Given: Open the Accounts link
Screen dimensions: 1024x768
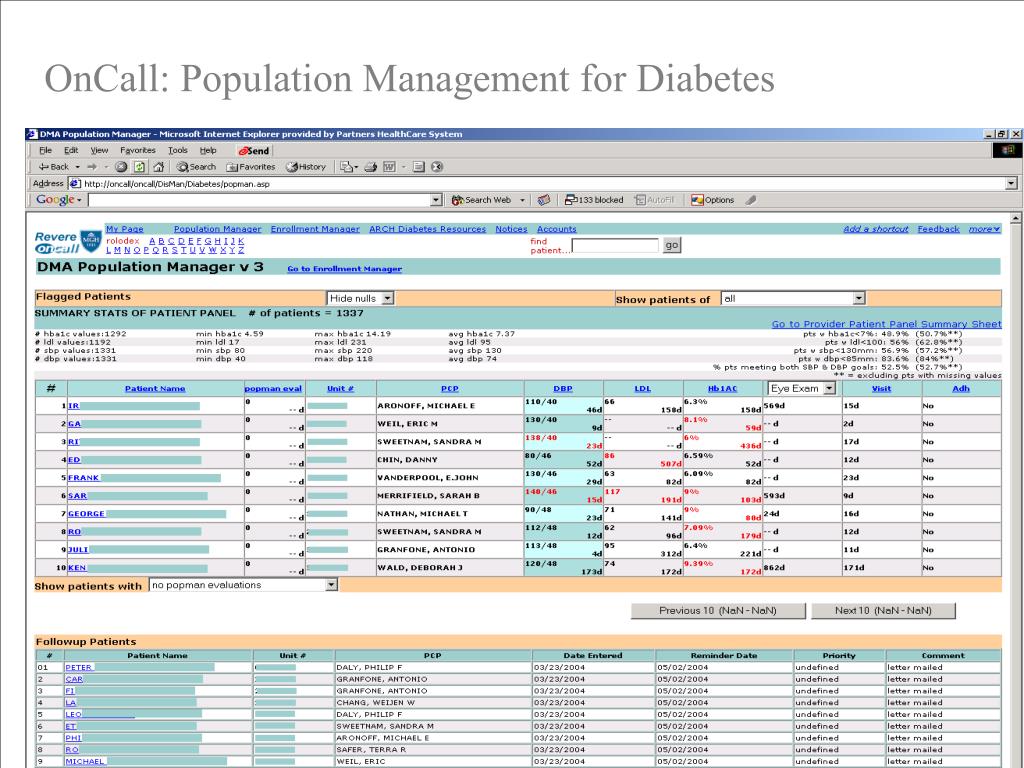Looking at the screenshot, I should [556, 229].
